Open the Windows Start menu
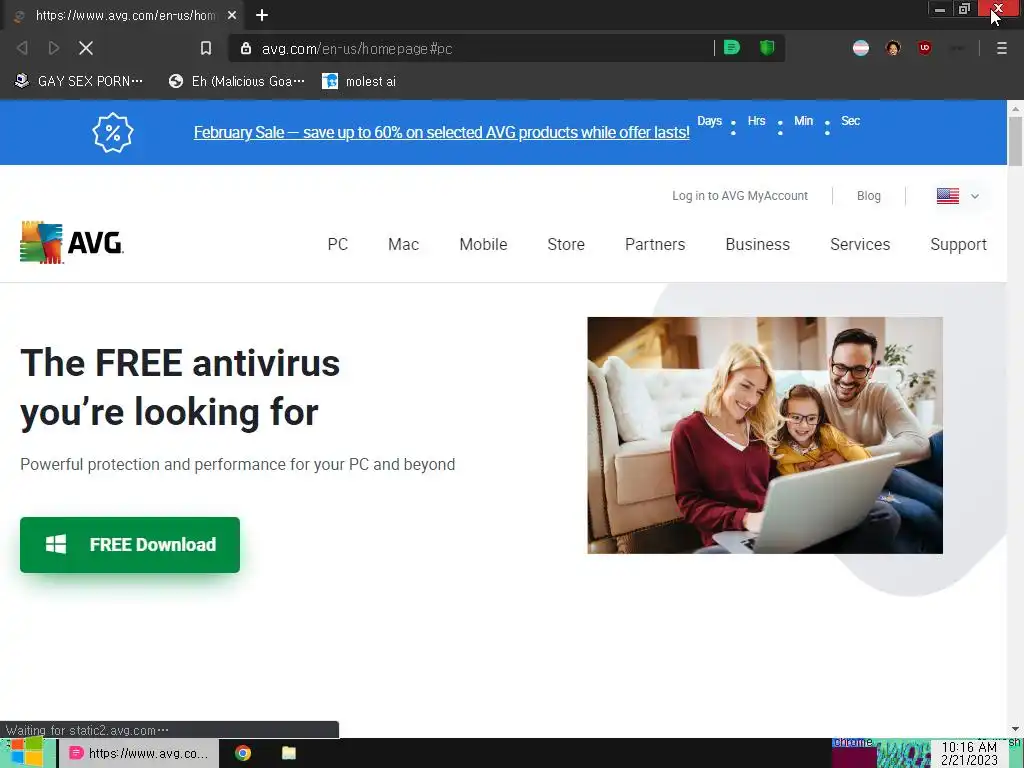This screenshot has width=1024, height=768. (26, 753)
